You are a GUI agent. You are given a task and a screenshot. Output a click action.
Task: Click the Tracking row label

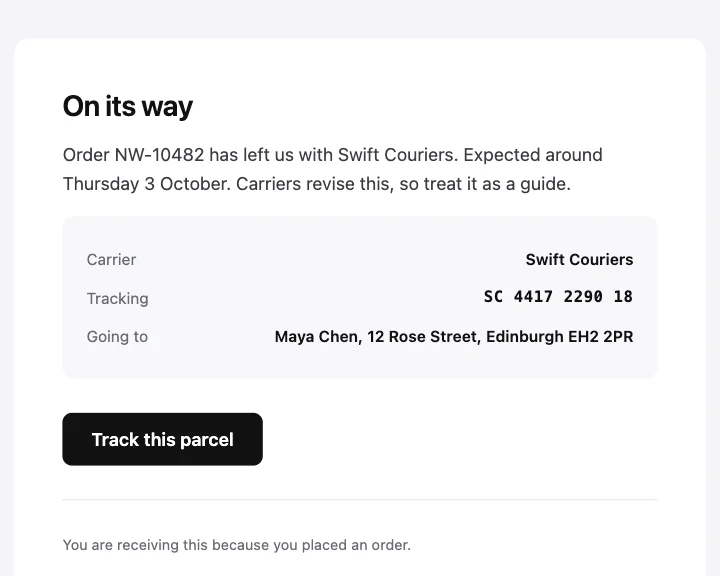(x=118, y=299)
